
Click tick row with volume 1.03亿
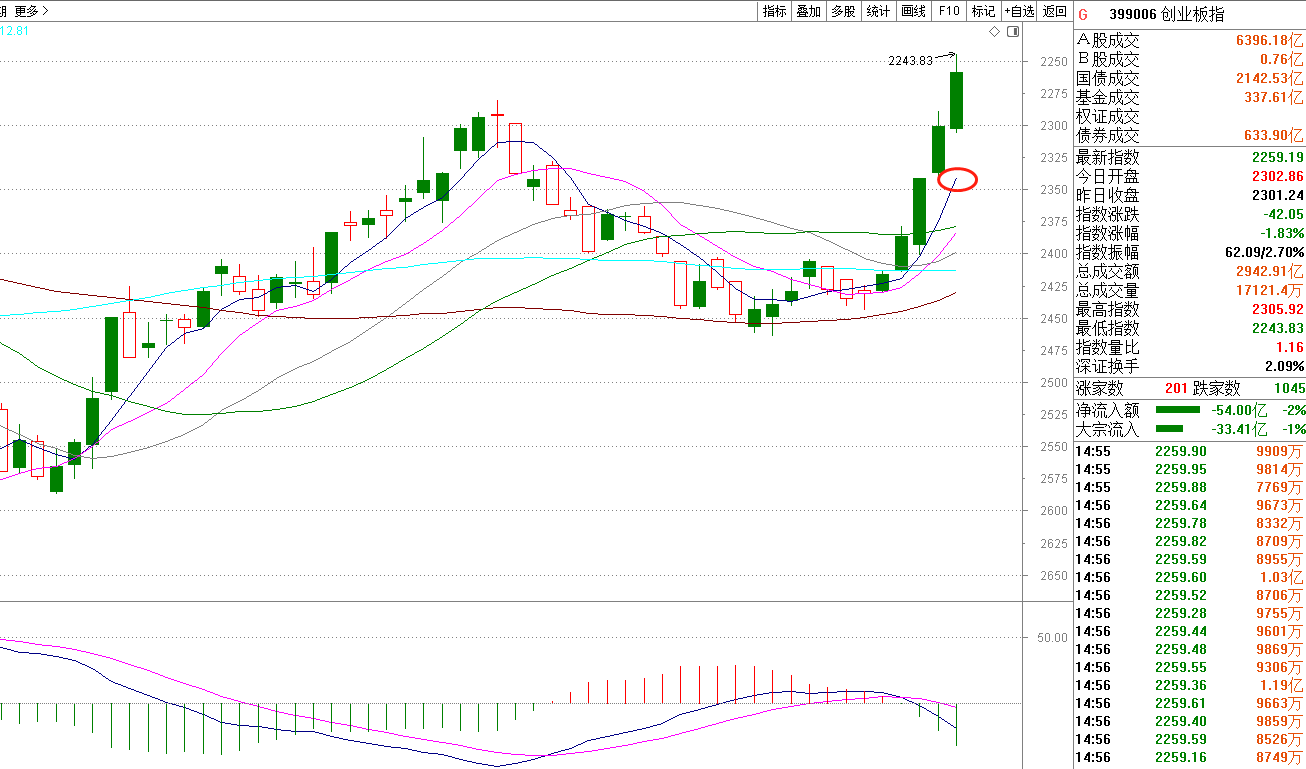[1190, 577]
